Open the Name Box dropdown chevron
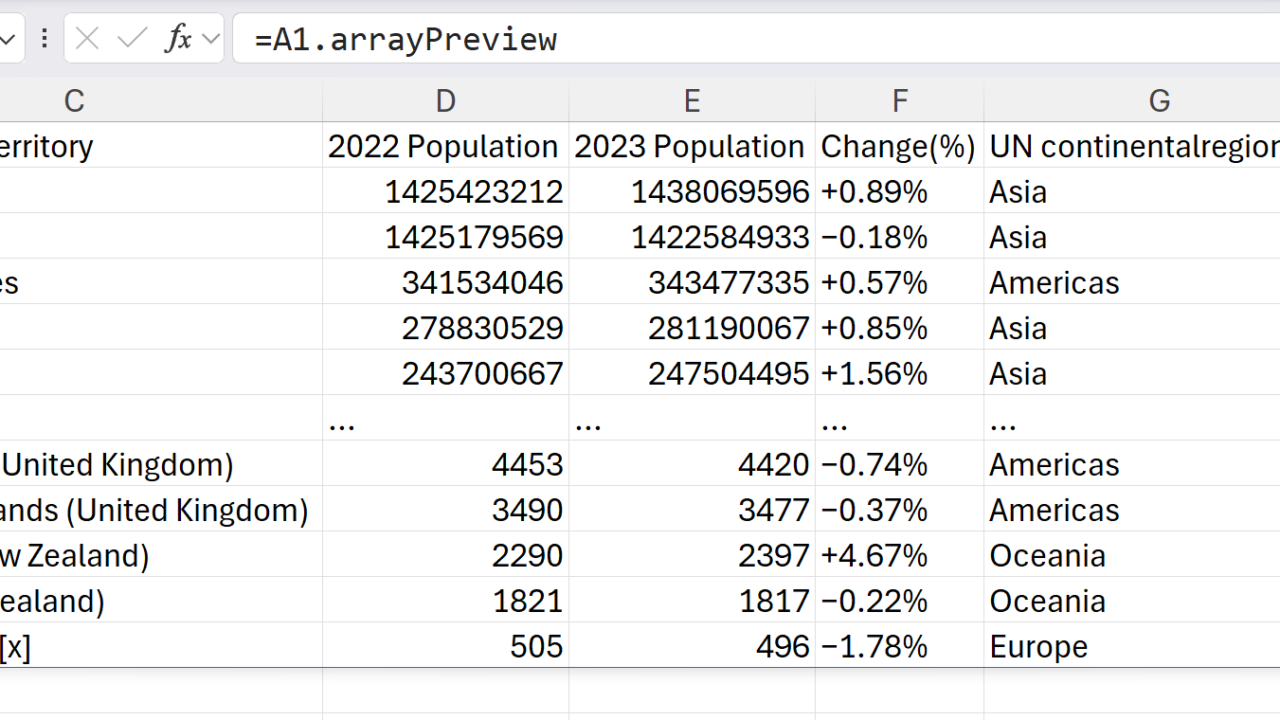 tap(8, 39)
